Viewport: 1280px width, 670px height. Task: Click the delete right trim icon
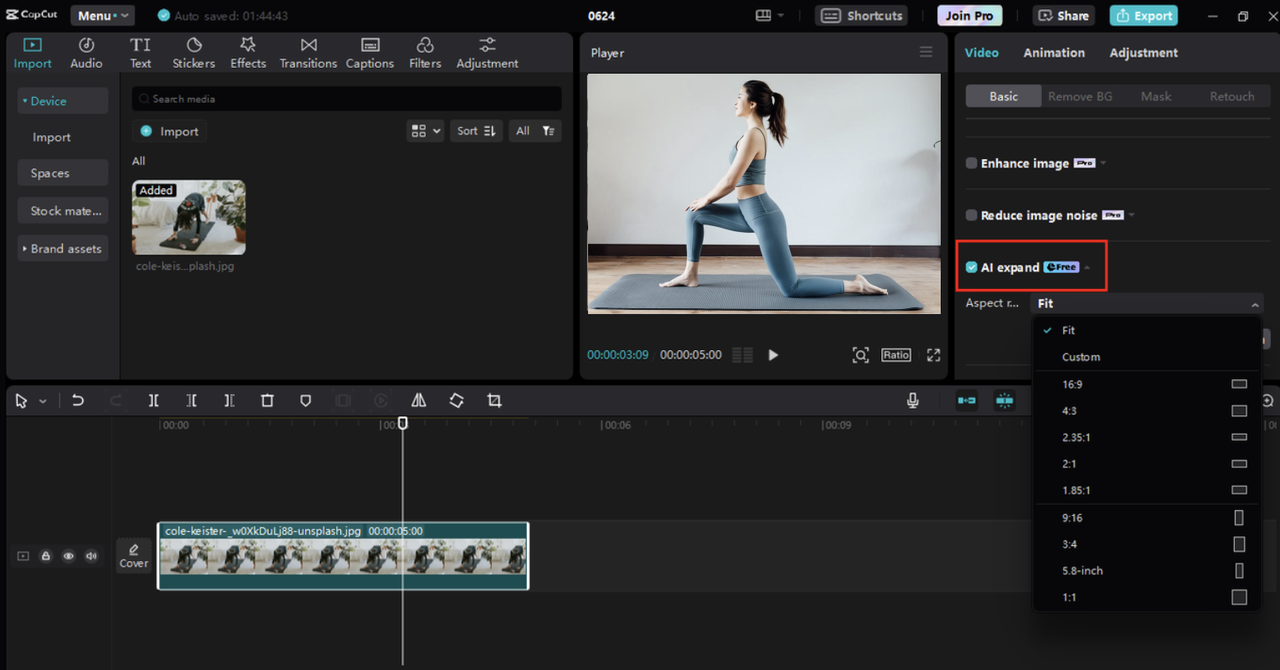[x=229, y=400]
